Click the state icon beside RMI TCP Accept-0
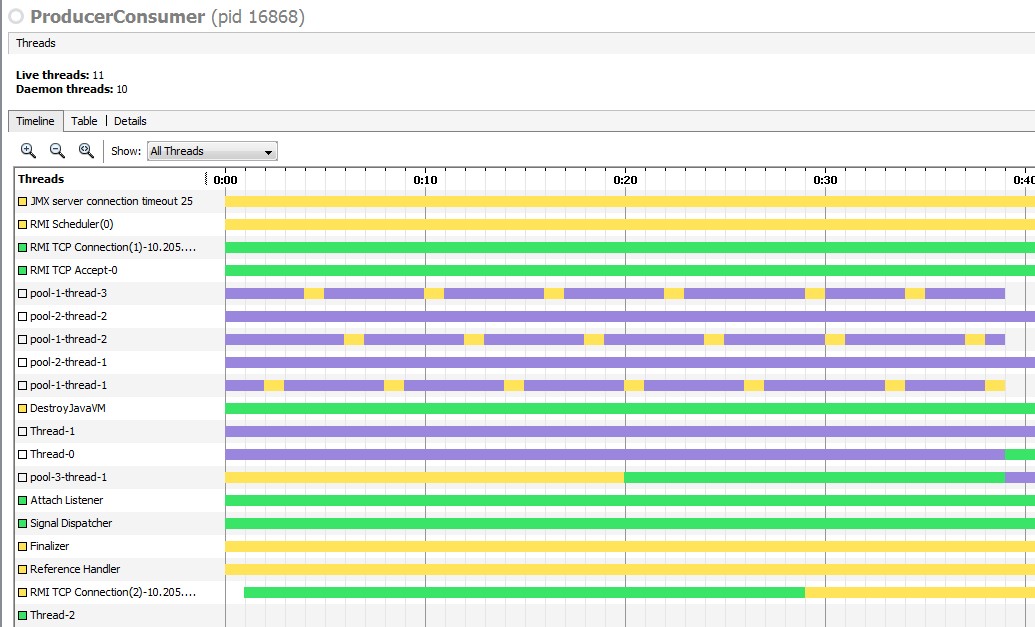Viewport: 1035px width, 627px height. (23, 270)
